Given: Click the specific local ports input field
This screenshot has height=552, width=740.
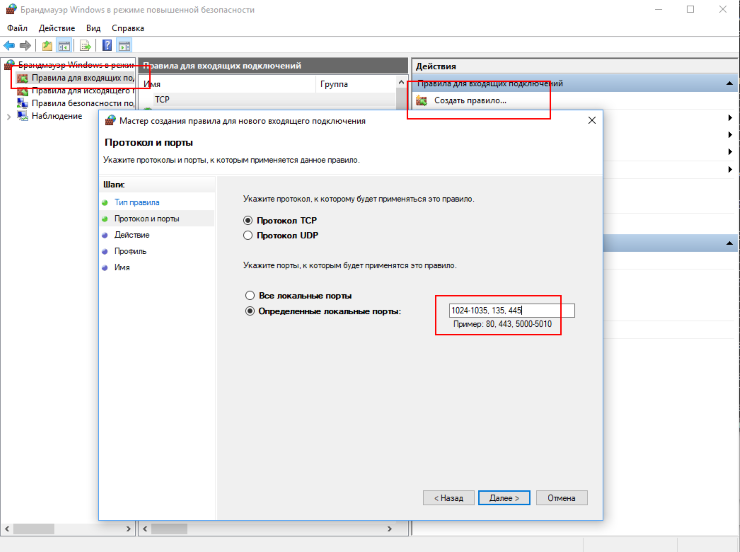Looking at the screenshot, I should click(512, 310).
